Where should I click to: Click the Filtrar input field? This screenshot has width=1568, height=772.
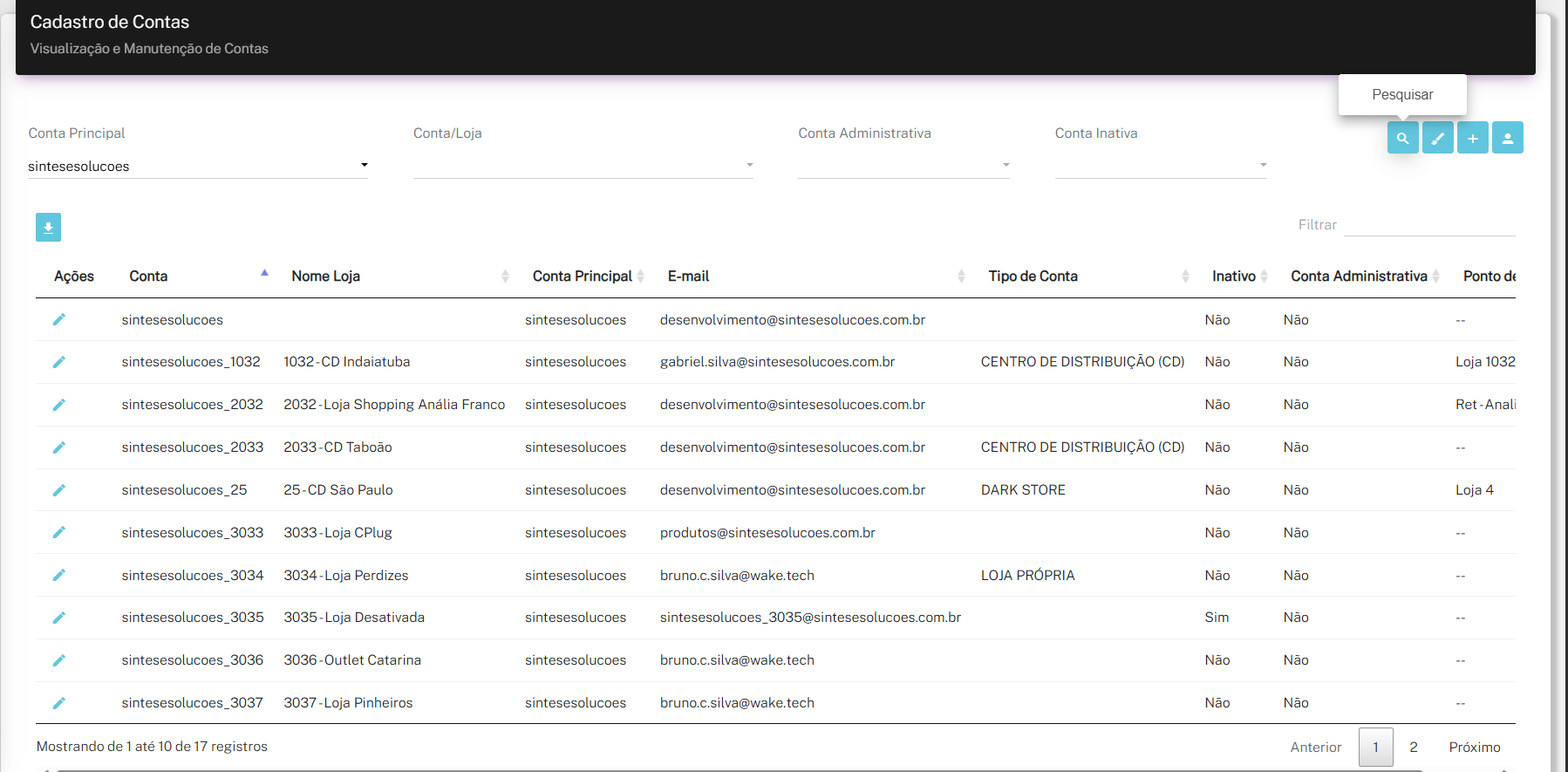click(1429, 224)
